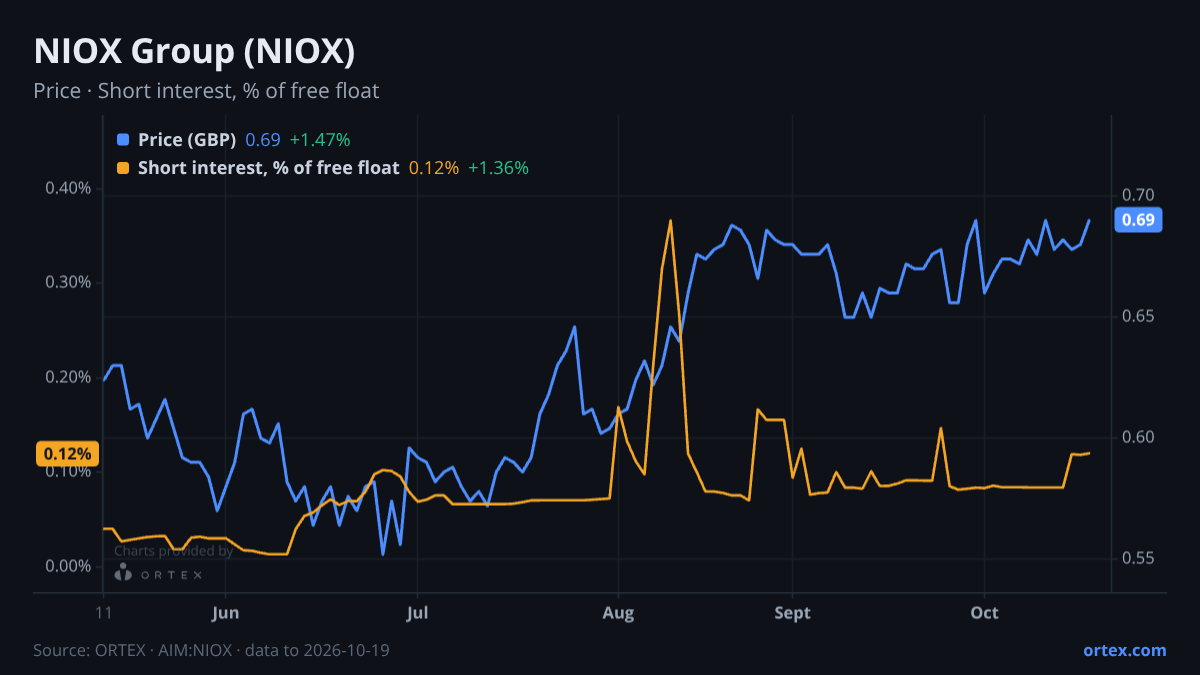
Task: Click the blue Price legend color swatch
Action: tap(123, 140)
